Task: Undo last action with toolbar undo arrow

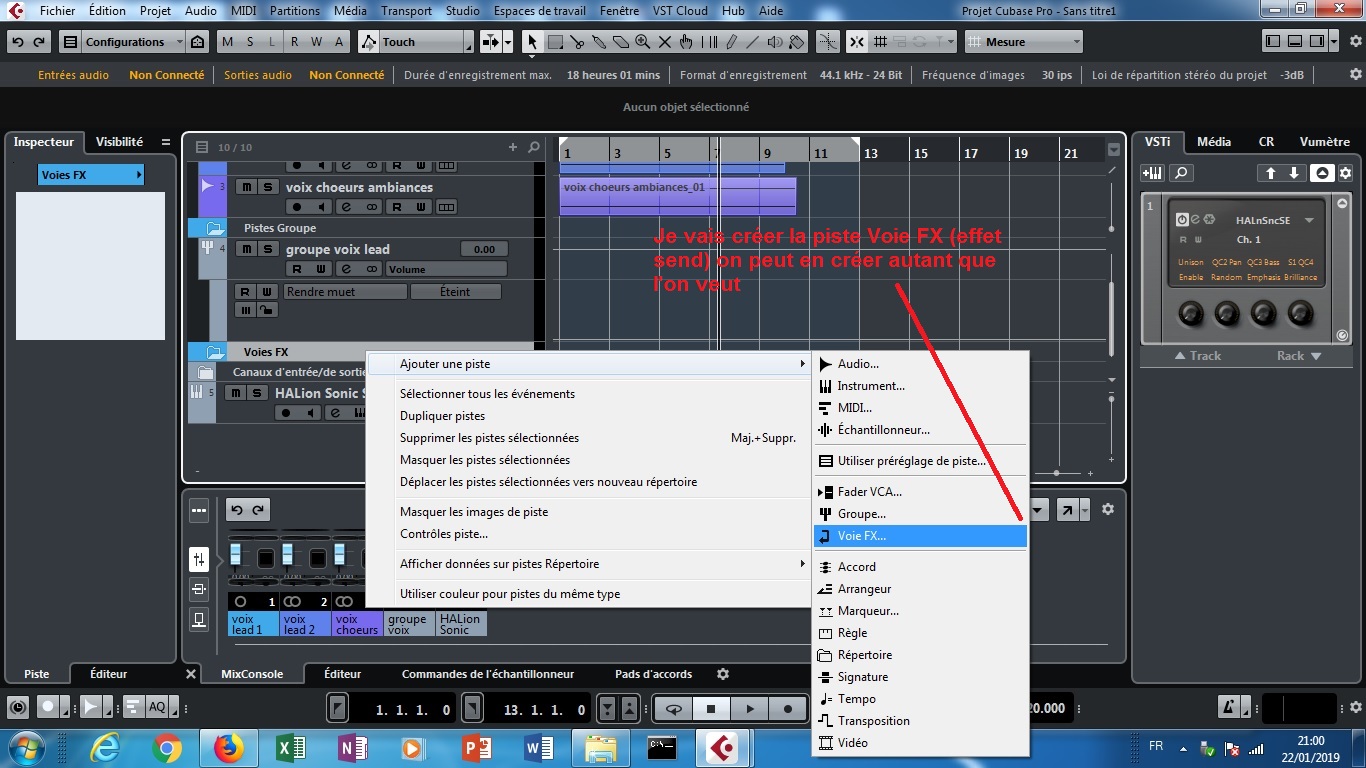Action: 17,42
